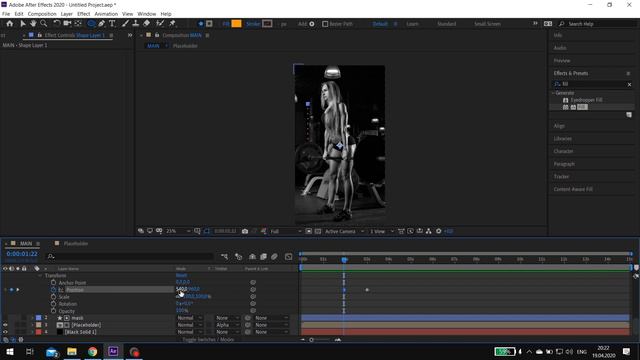
Task: Select the Eyedropper Fill effect
Action: tap(586, 100)
